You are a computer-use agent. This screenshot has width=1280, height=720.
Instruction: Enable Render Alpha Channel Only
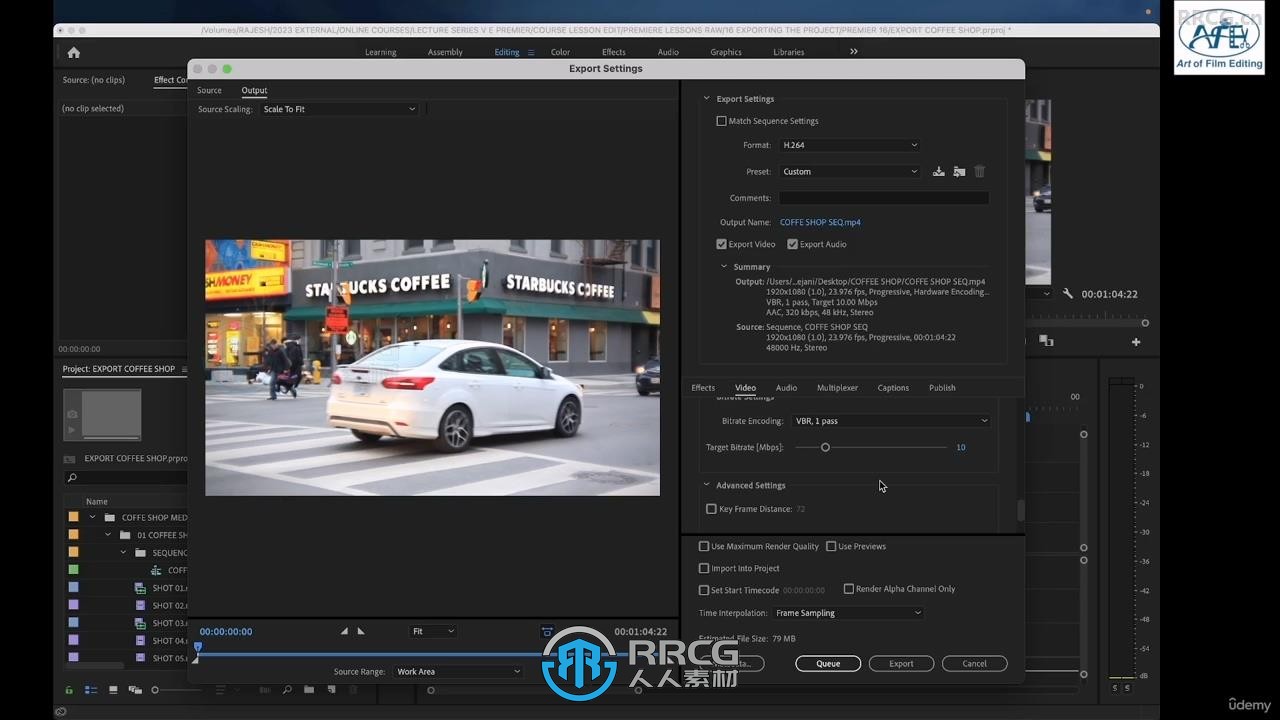(849, 589)
